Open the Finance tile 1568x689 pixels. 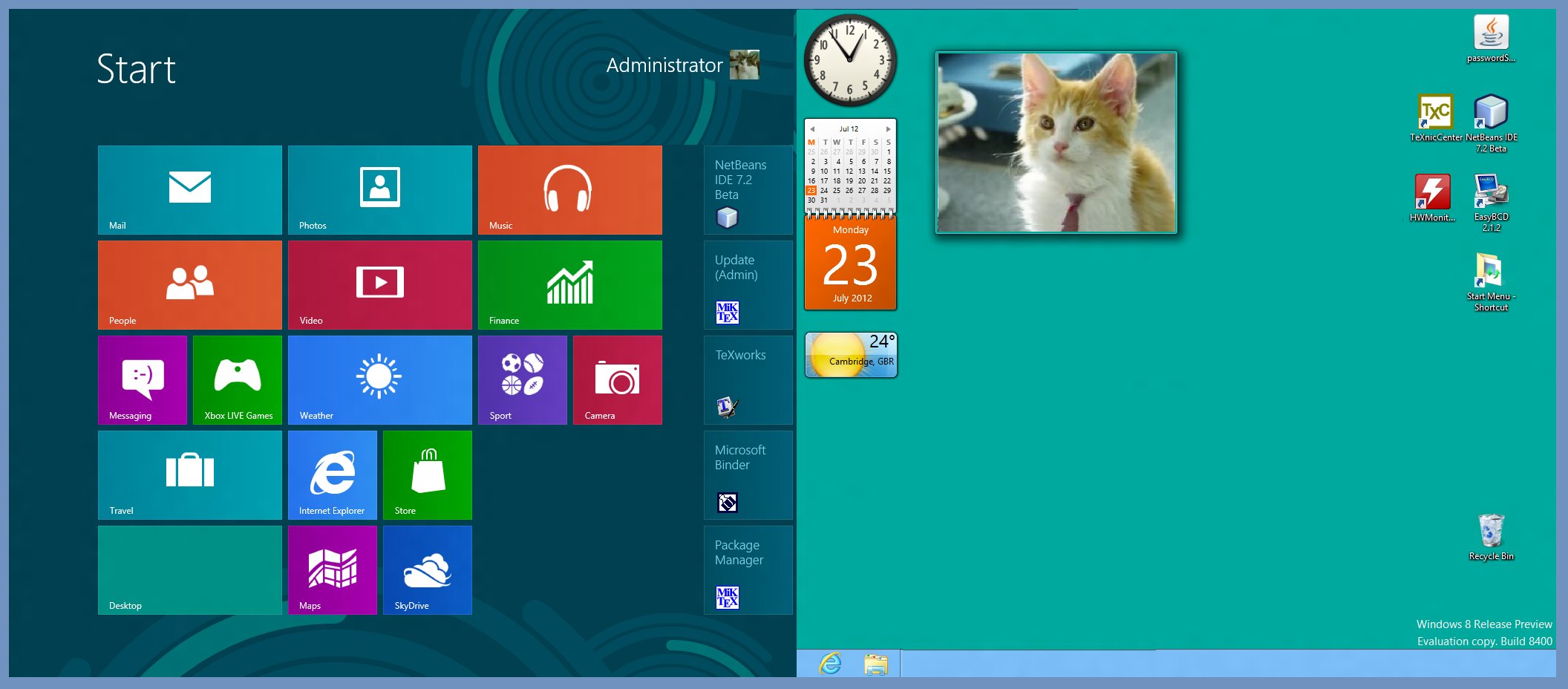[x=570, y=285]
